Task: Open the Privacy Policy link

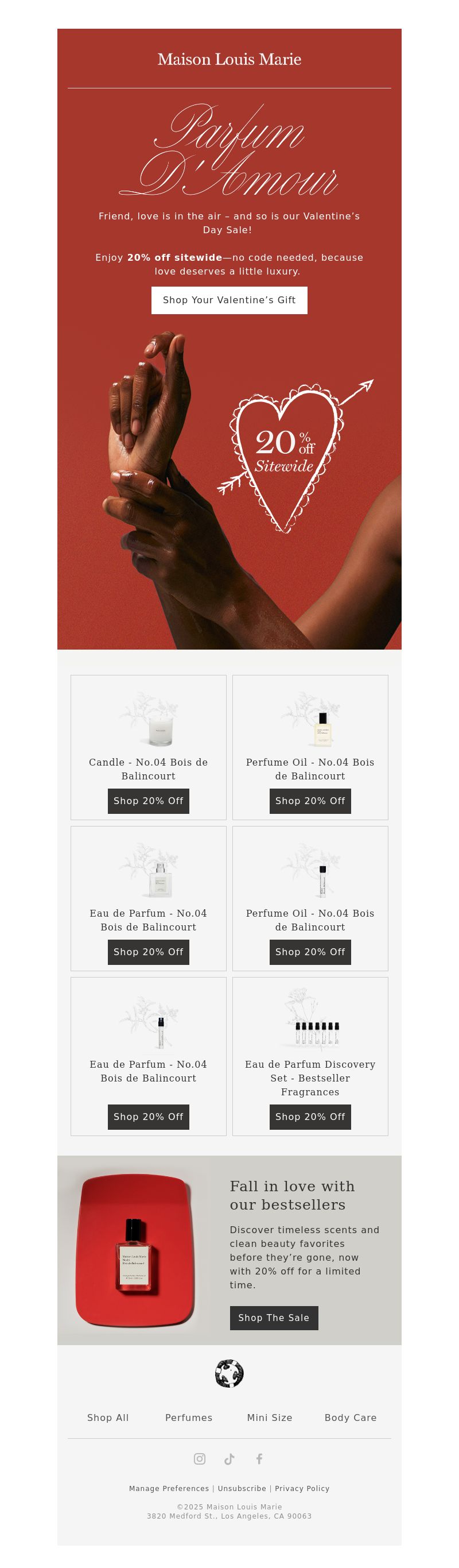Action: 302,1488
